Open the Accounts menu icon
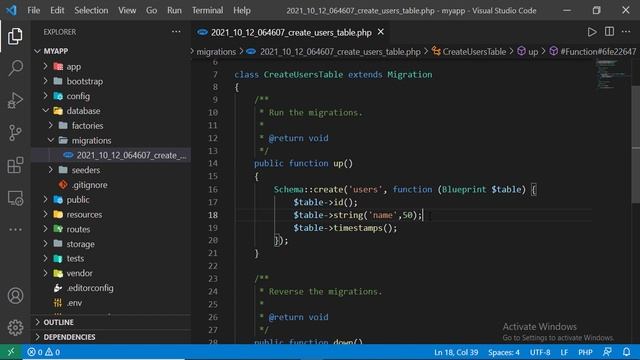This screenshot has height=360, width=640. [x=15, y=296]
